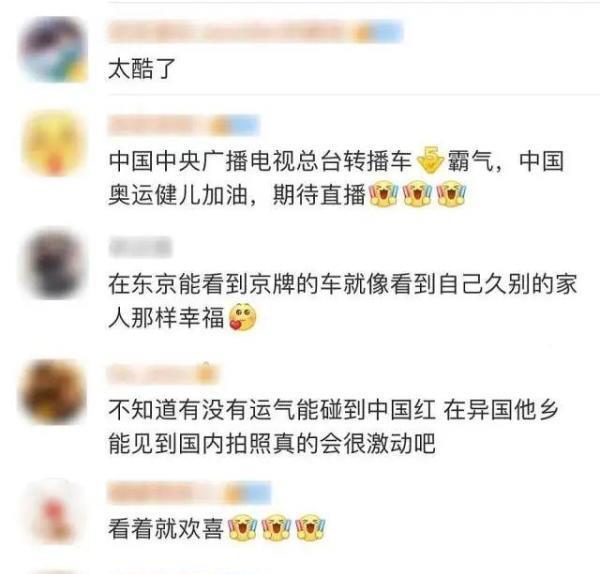
Task: Select the '太酷了' comment text
Action: [x=142, y=69]
